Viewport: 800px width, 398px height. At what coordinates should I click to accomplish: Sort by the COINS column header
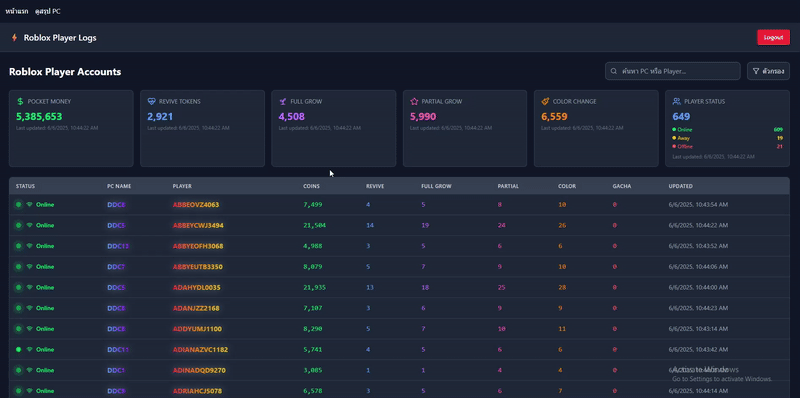[x=312, y=186]
